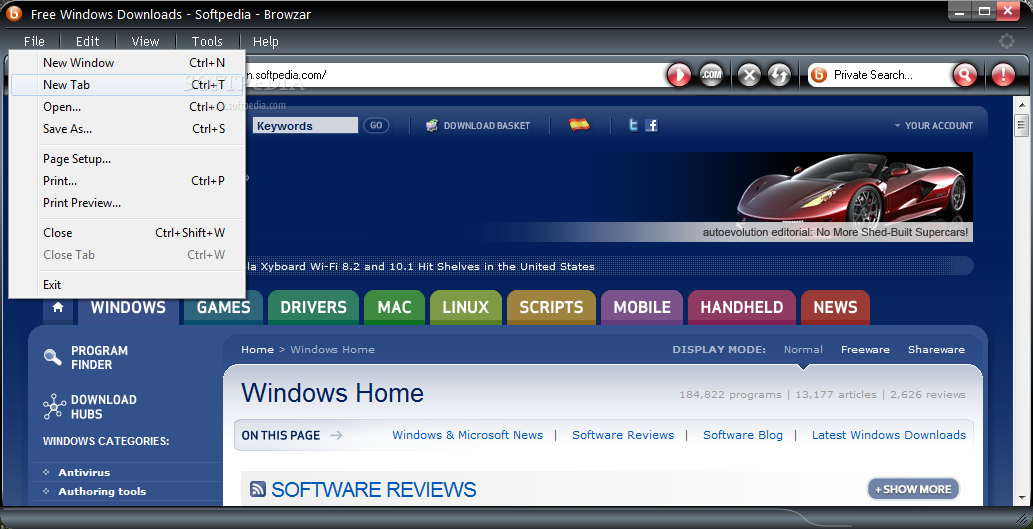Expand the YOUR ACCOUNT dropdown
1033x529 pixels.
(934, 125)
